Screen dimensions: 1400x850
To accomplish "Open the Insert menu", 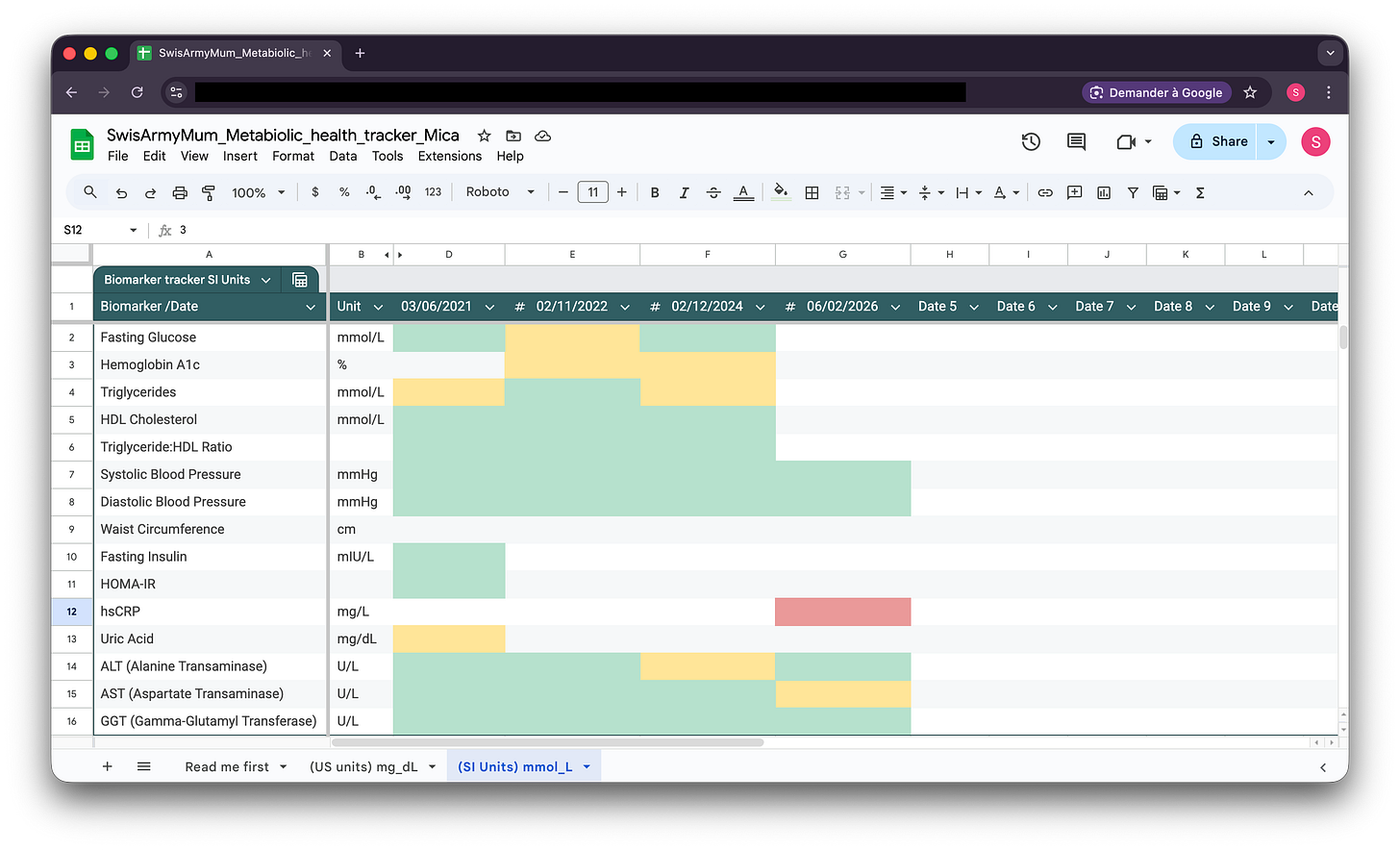I will pos(240,156).
